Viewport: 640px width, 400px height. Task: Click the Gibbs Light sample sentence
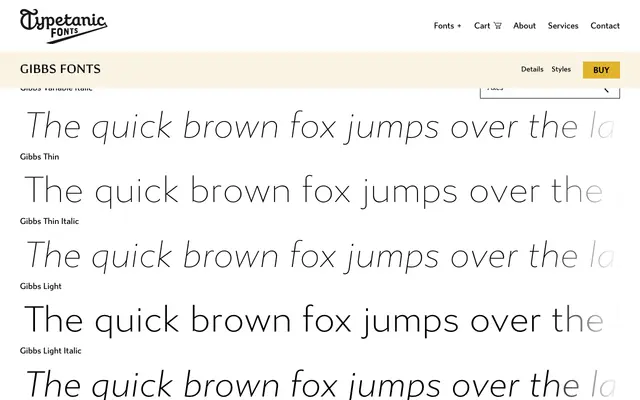(313, 320)
